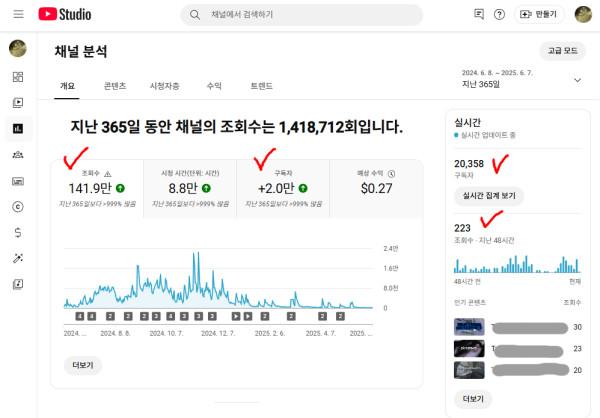Open the Earn dollar sidebar icon
This screenshot has width=600, height=418.
(18, 232)
